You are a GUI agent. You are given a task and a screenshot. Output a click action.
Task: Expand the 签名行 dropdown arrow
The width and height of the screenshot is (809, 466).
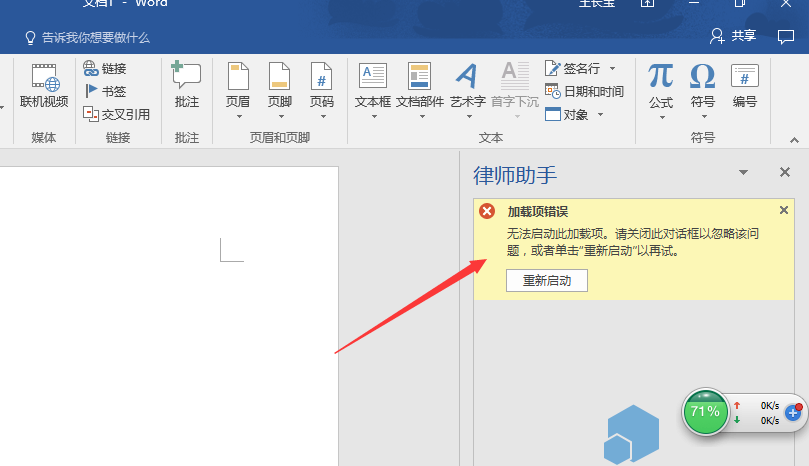[x=612, y=68]
